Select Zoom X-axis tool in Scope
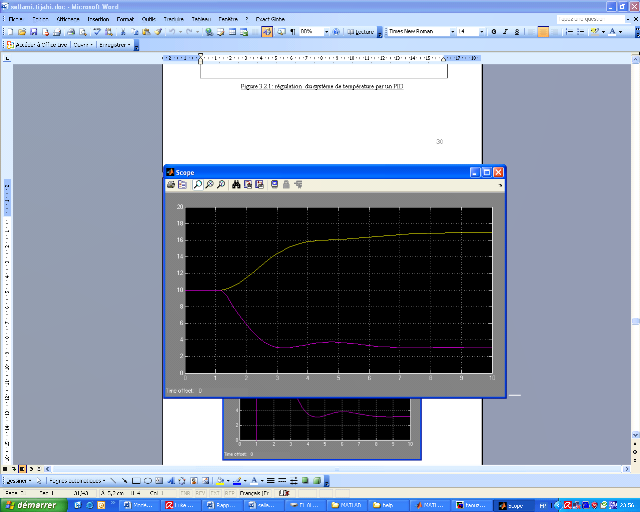Image resolution: width=640 pixels, height=512 pixels. tap(209, 185)
